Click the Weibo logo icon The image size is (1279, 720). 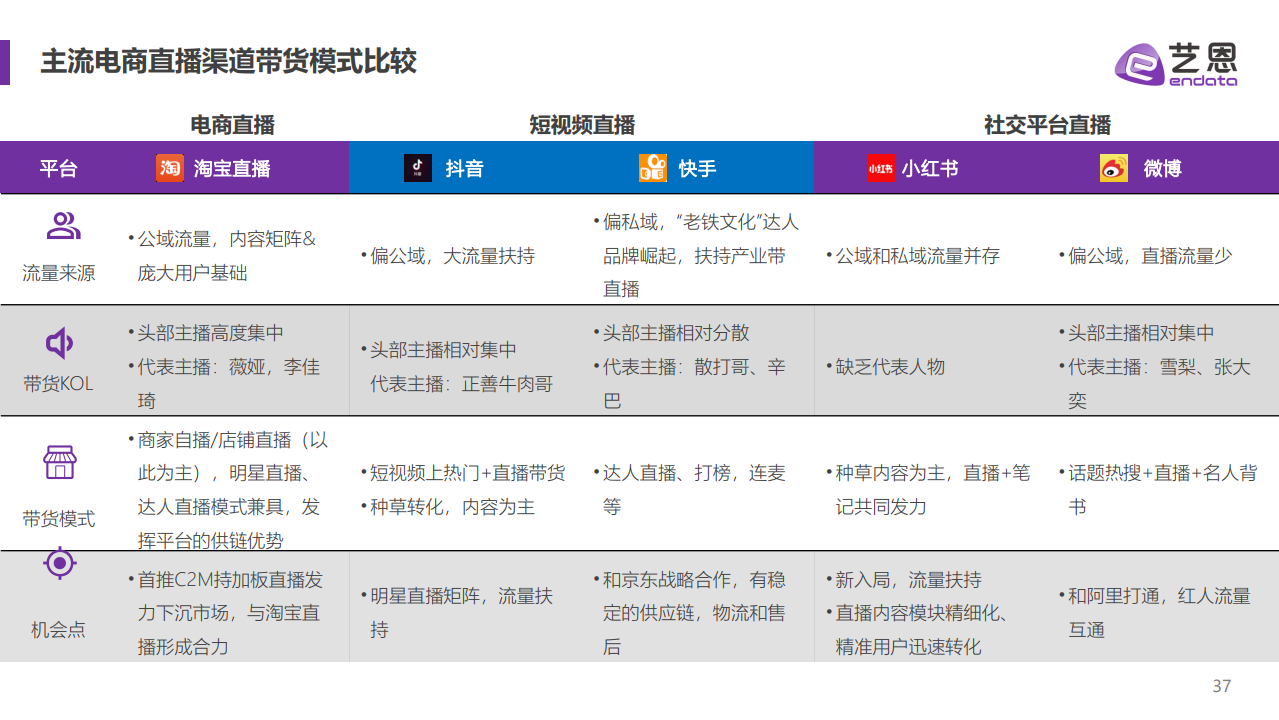point(1113,168)
